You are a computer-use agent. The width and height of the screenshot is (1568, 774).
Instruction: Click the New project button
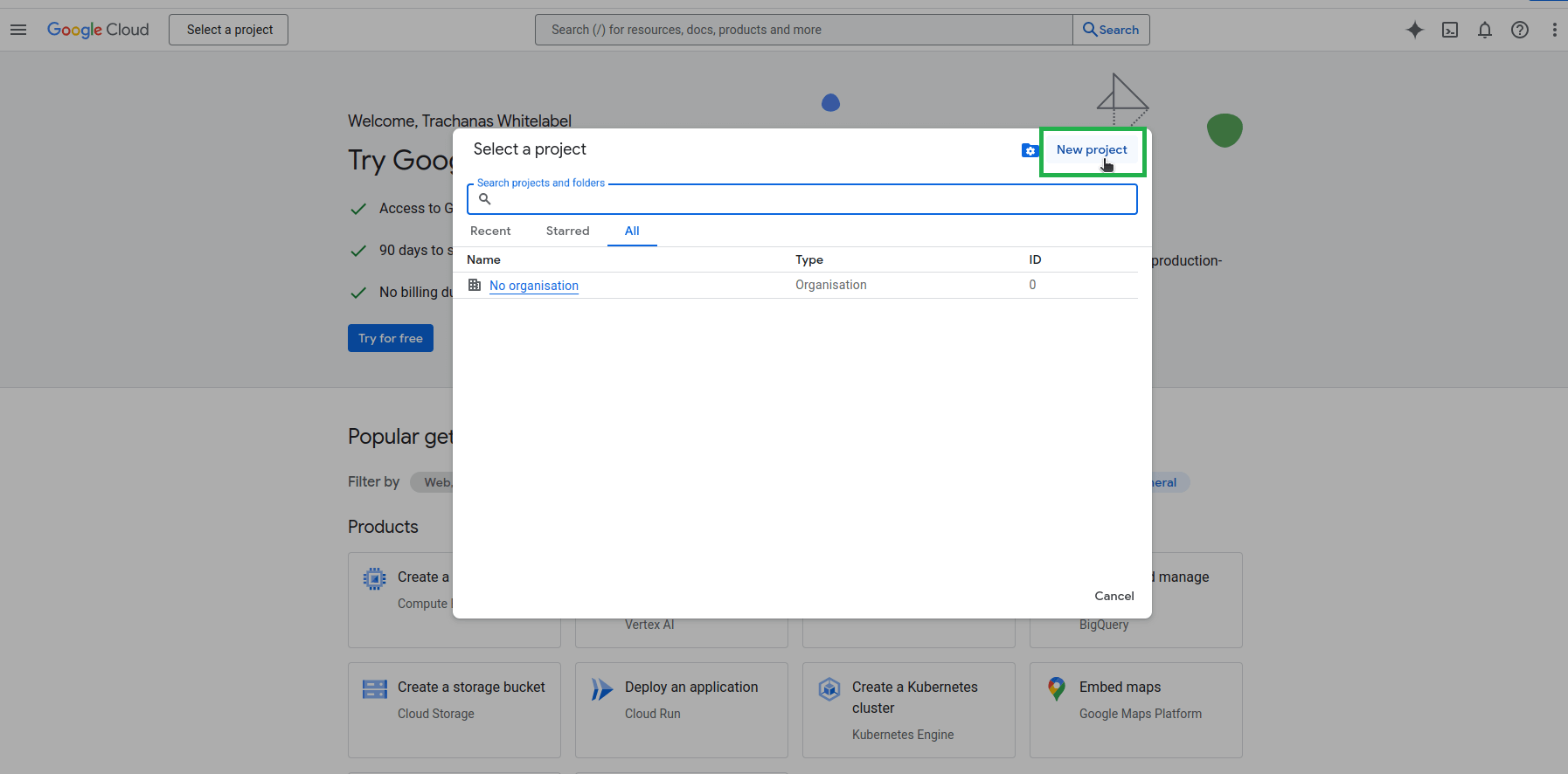coord(1091,150)
